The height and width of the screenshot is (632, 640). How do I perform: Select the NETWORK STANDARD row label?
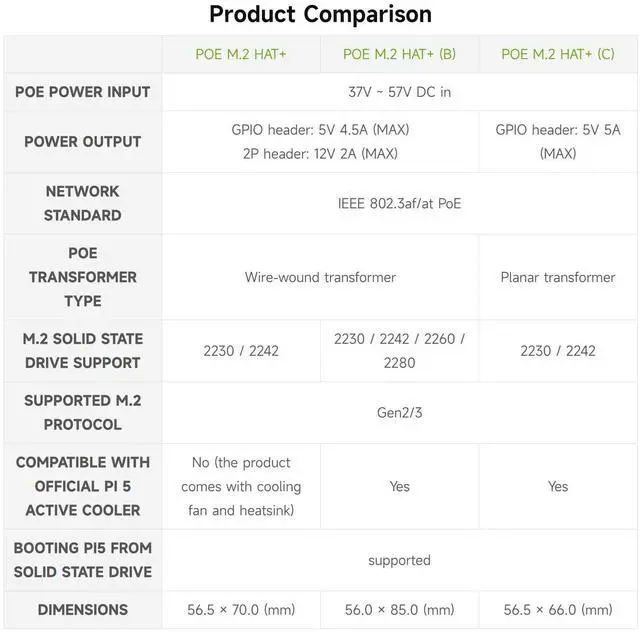point(83,203)
